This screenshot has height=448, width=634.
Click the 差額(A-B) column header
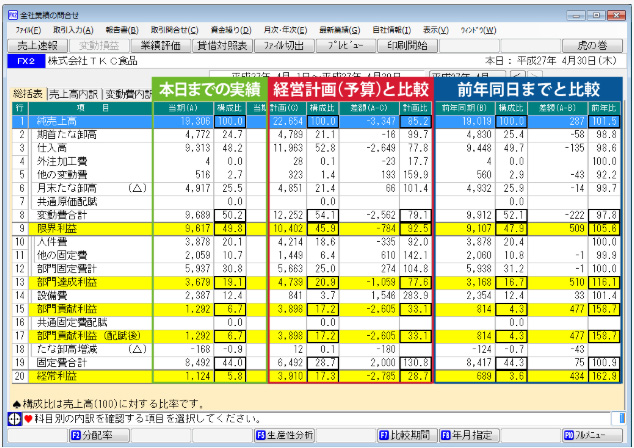(558, 108)
